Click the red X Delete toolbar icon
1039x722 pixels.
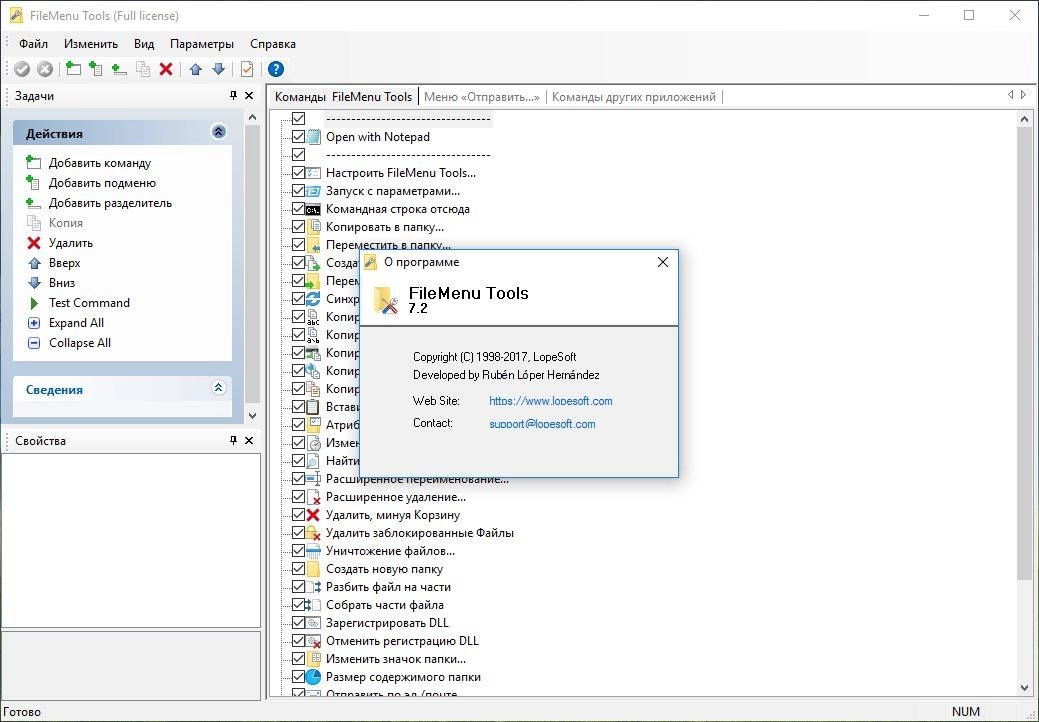166,69
